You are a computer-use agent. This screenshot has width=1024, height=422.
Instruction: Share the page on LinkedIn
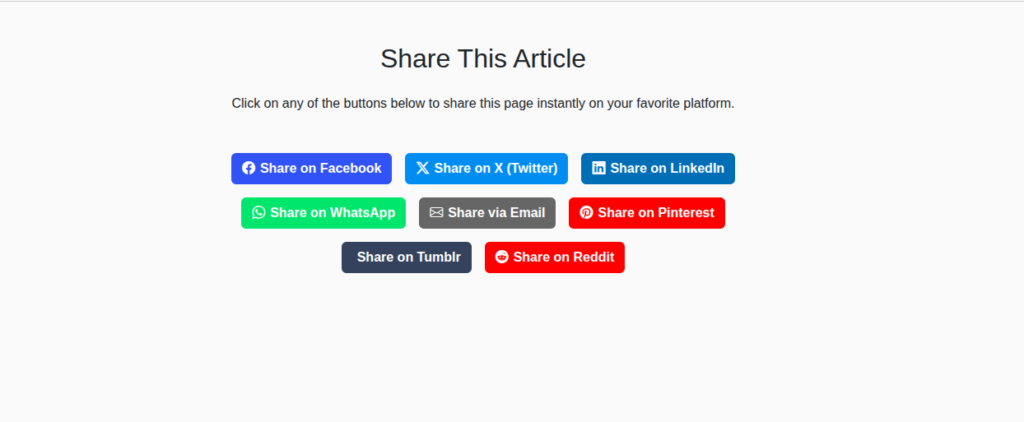click(x=658, y=168)
